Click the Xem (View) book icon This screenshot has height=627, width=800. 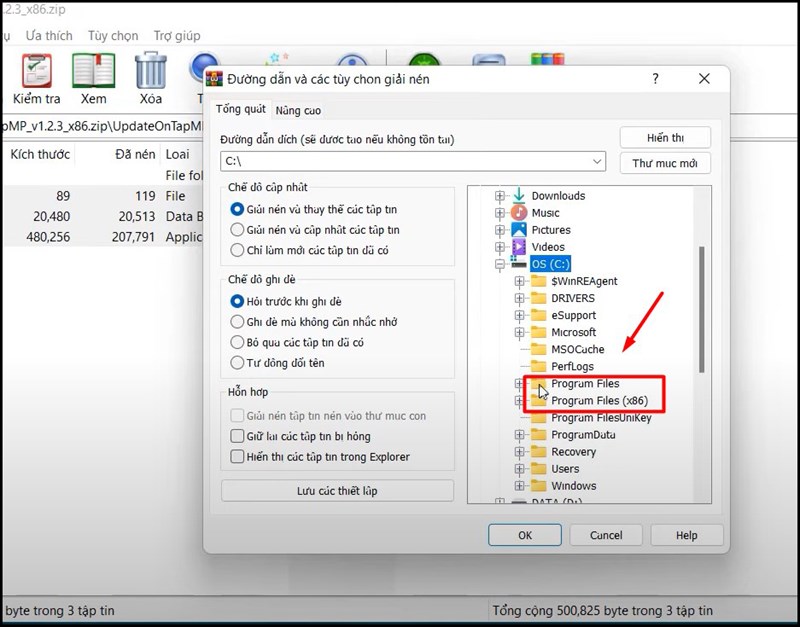point(93,70)
